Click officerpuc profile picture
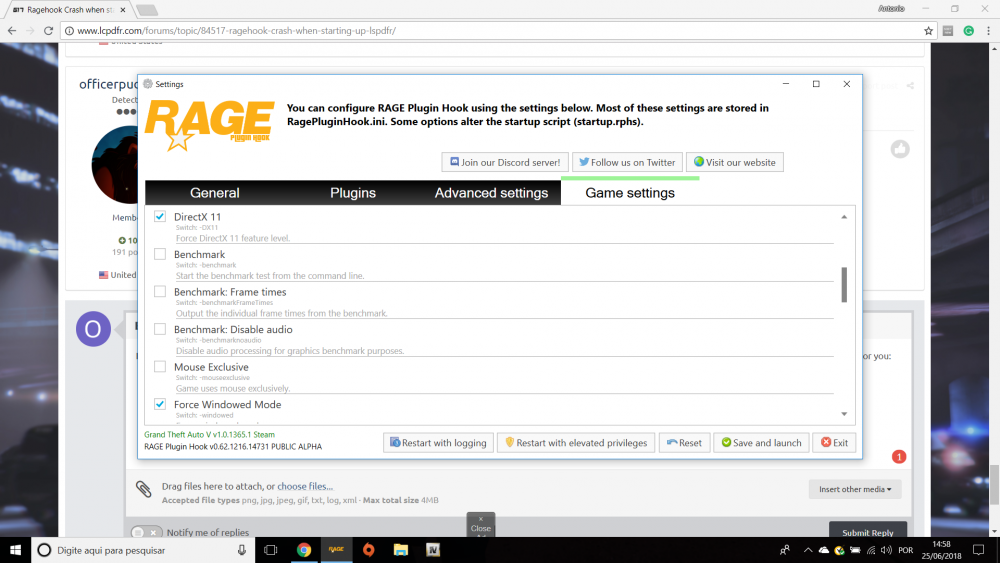The image size is (1000, 563). (x=115, y=165)
